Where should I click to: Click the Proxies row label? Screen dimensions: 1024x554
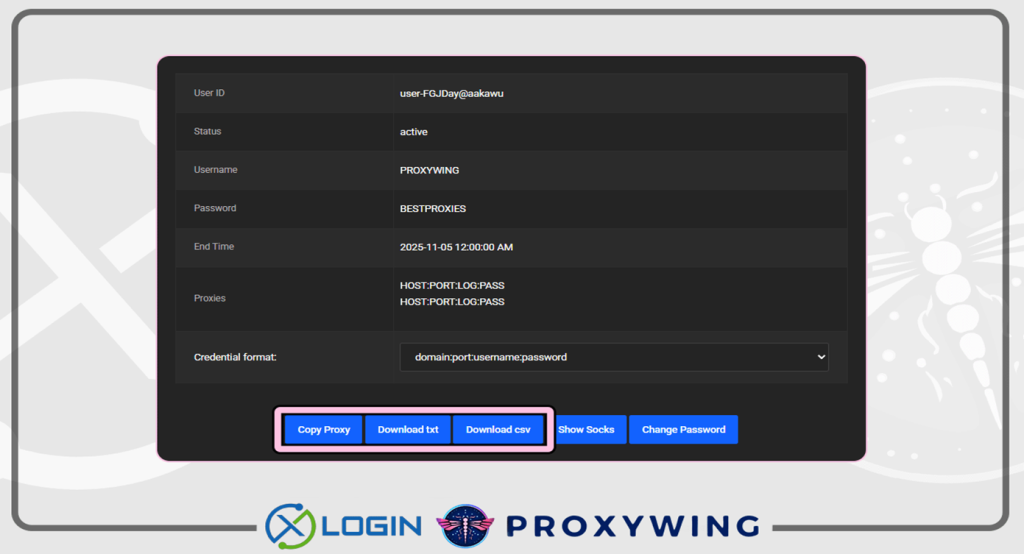(x=210, y=298)
